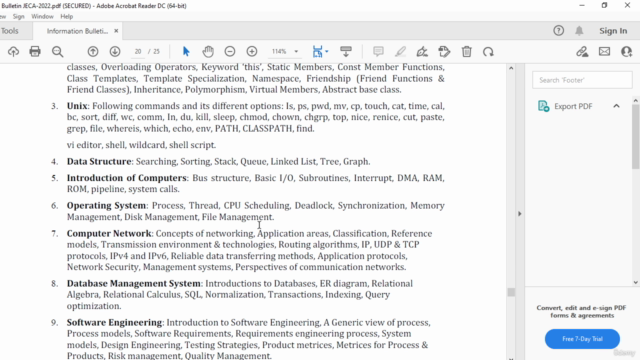The height and width of the screenshot is (360, 640).
Task: Click the 'Database Management System' heading
Action: click(133, 284)
